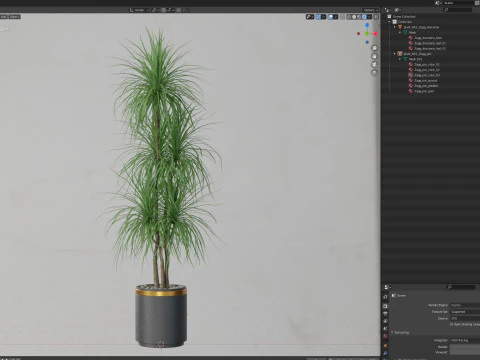Select the Dracaena plant object row
Viewport: 480px width, 360px height.
[421, 27]
